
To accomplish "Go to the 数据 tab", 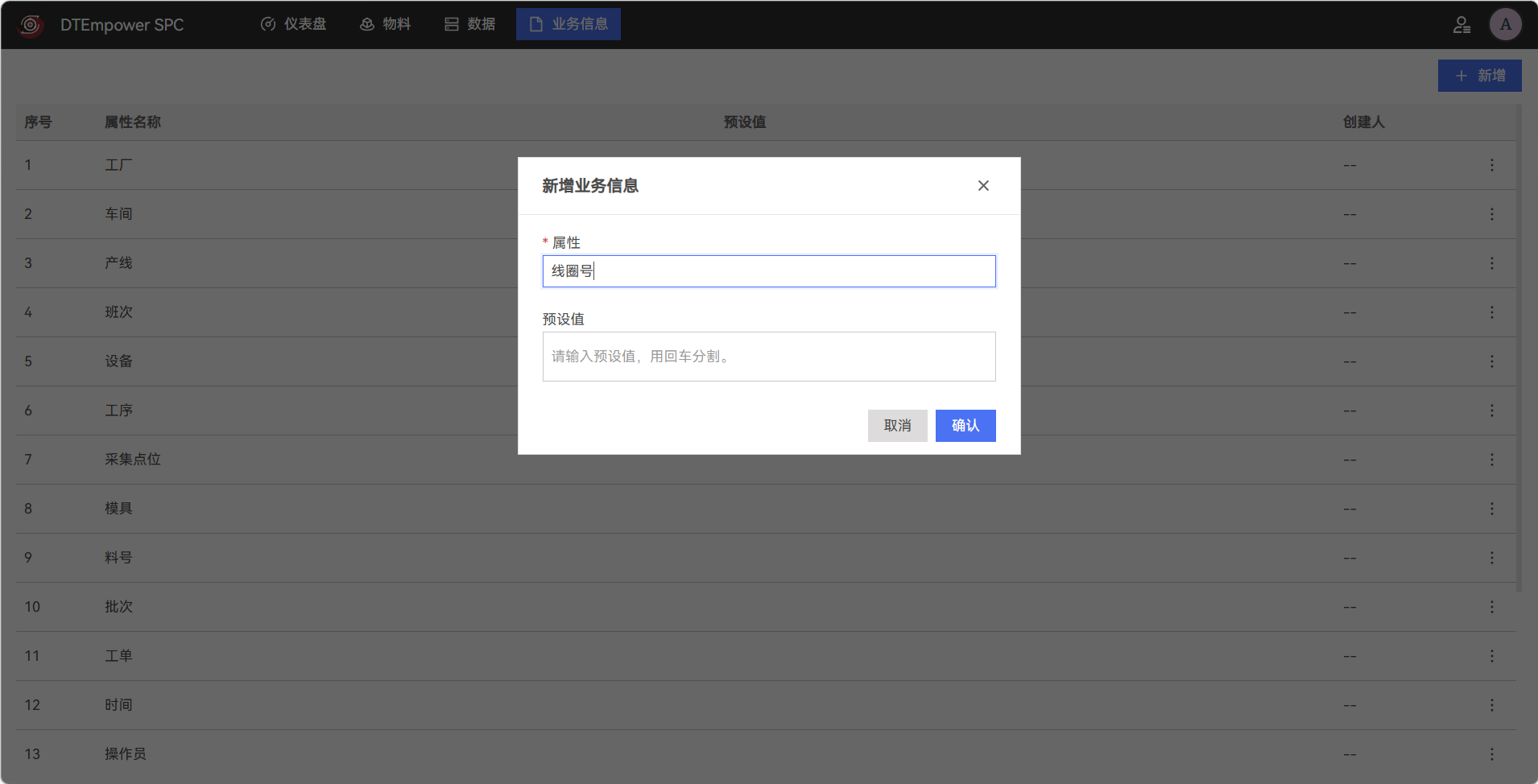I will [469, 24].
